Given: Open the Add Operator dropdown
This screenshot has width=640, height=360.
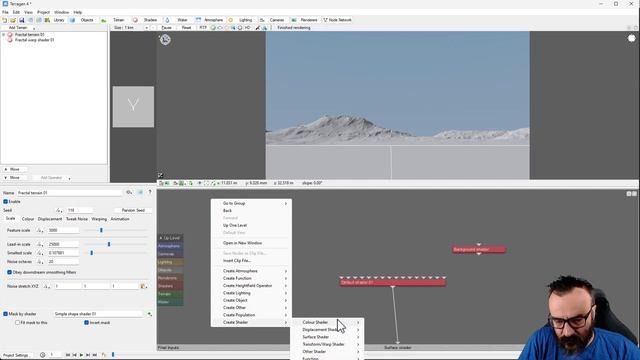Looking at the screenshot, I should pos(53,178).
